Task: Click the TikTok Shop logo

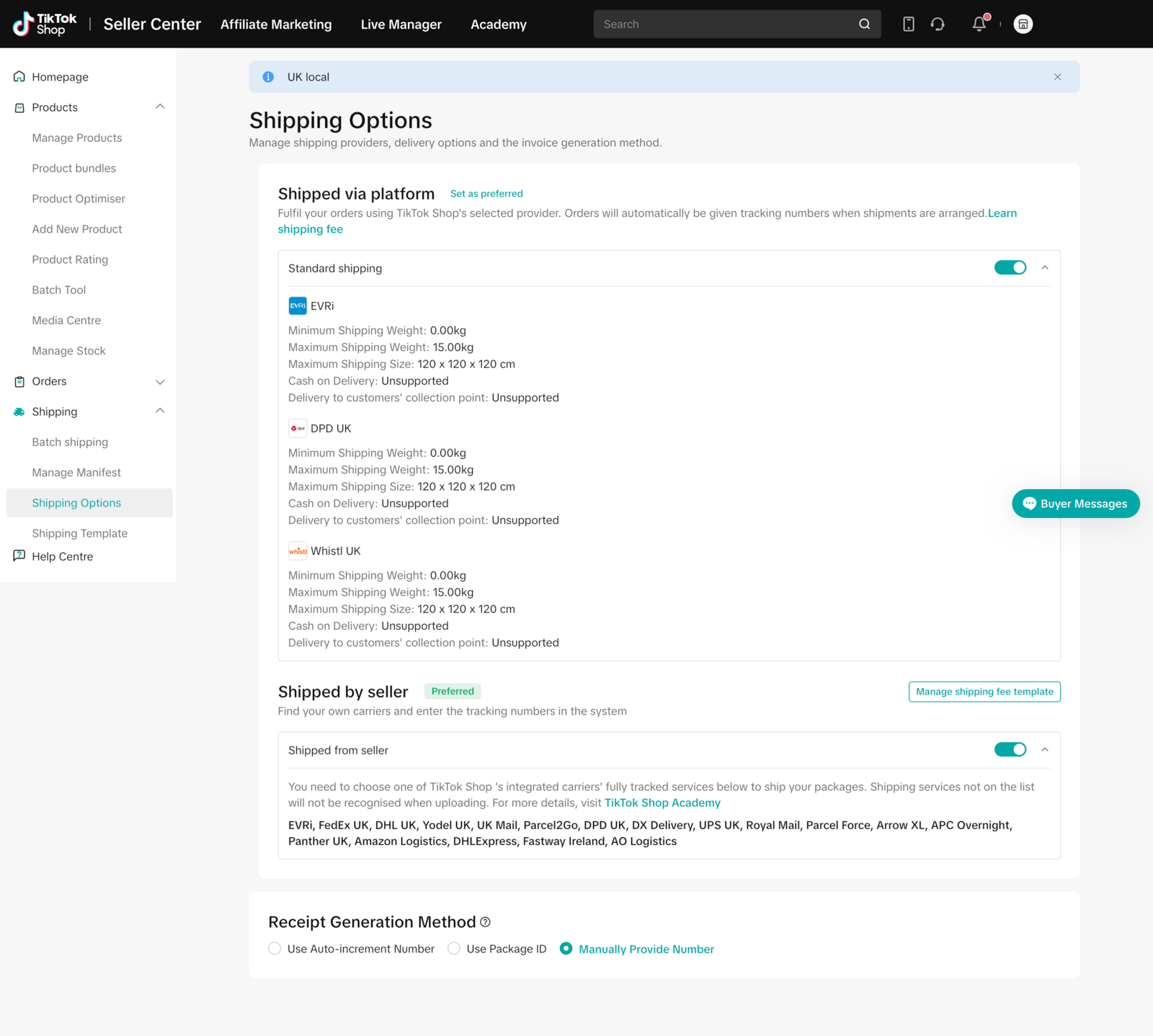Action: [45, 24]
